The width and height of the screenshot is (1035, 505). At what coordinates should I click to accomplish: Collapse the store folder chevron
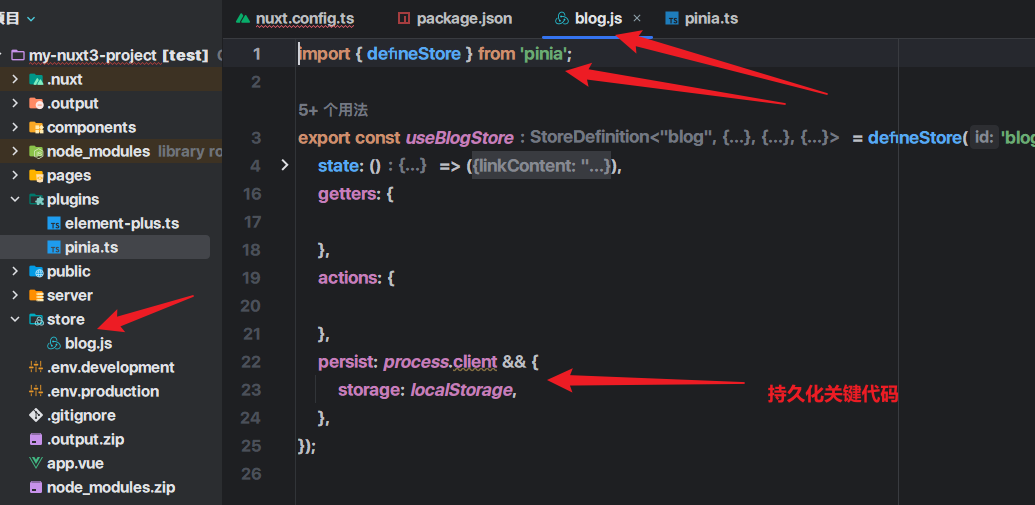pos(15,320)
